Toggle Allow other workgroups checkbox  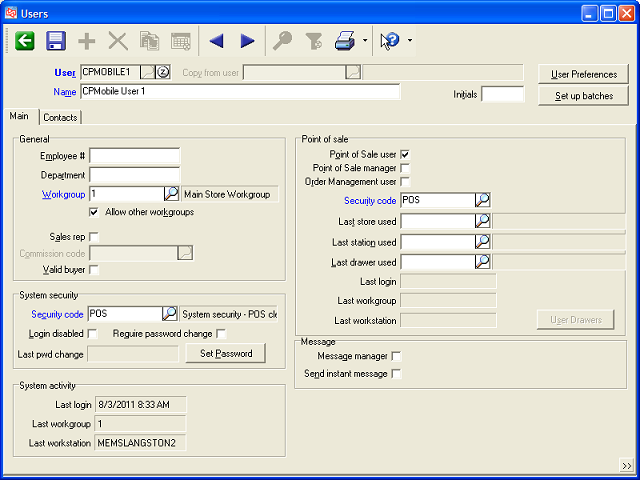tap(94, 212)
